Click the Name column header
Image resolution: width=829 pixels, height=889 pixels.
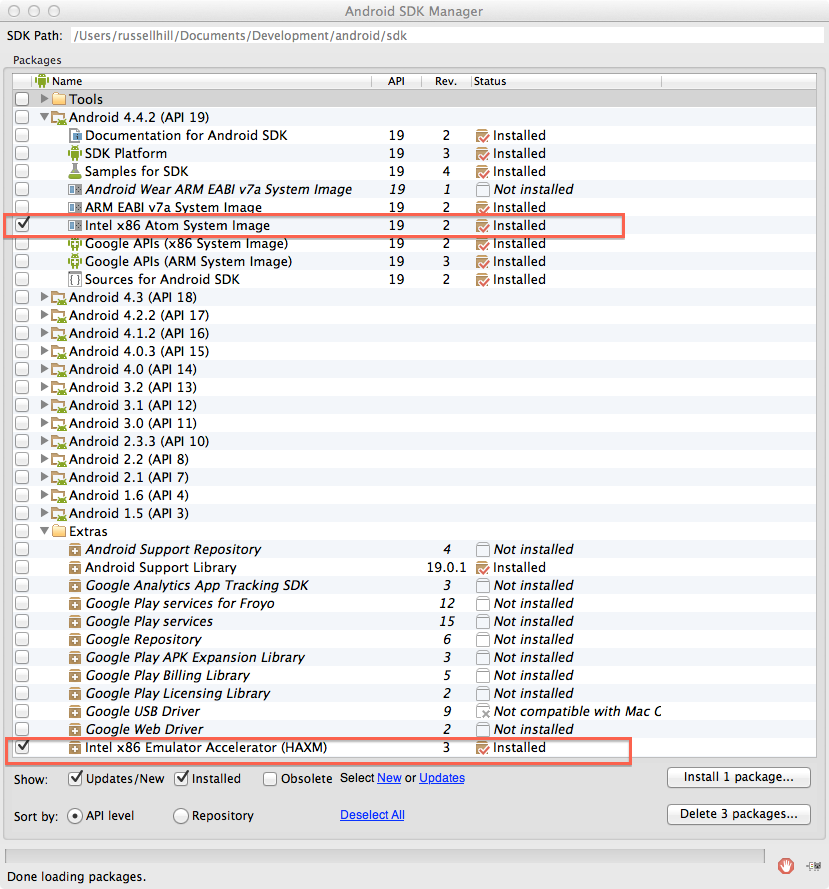[x=202, y=81]
